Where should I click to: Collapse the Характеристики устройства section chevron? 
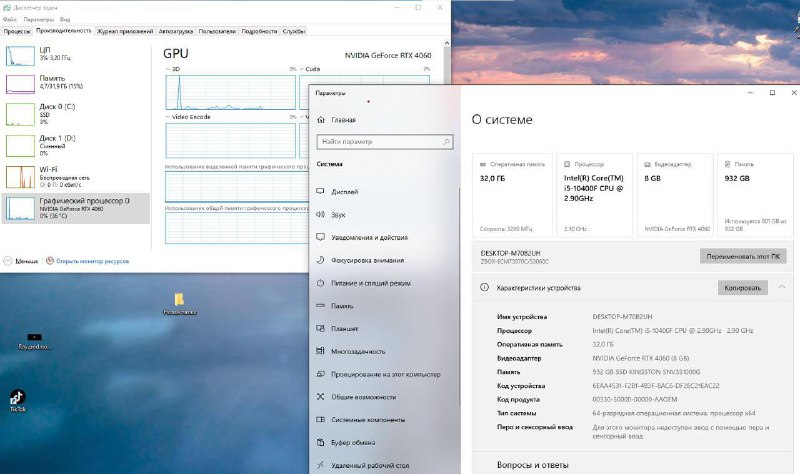tap(782, 287)
